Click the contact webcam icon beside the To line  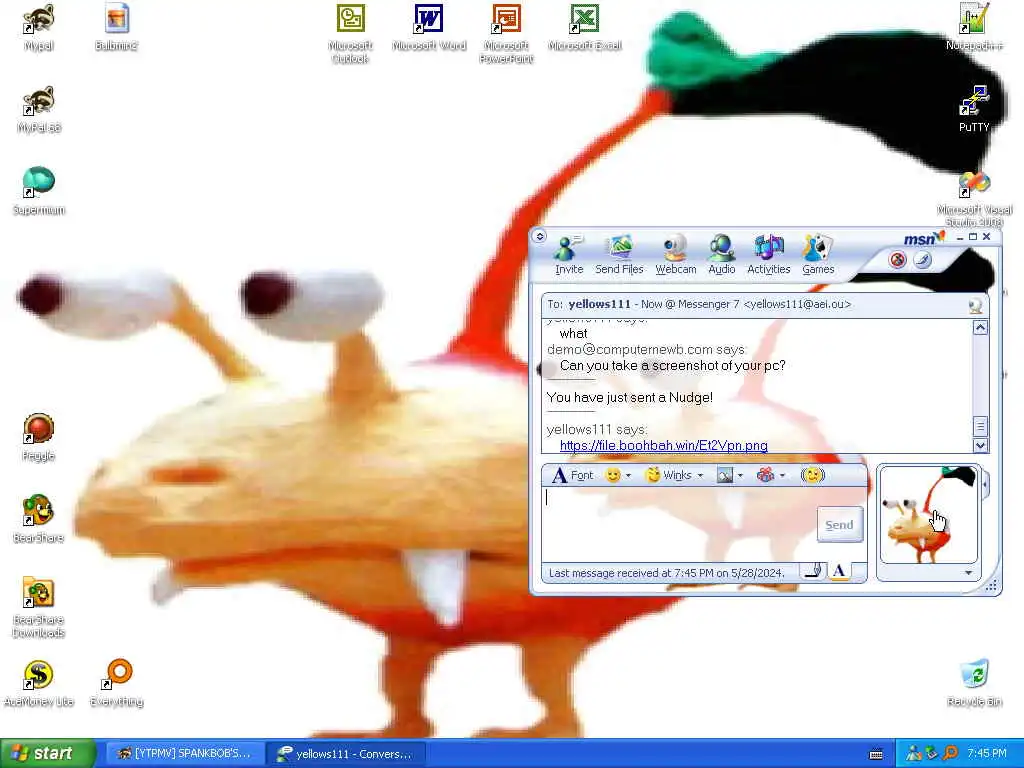pos(976,305)
